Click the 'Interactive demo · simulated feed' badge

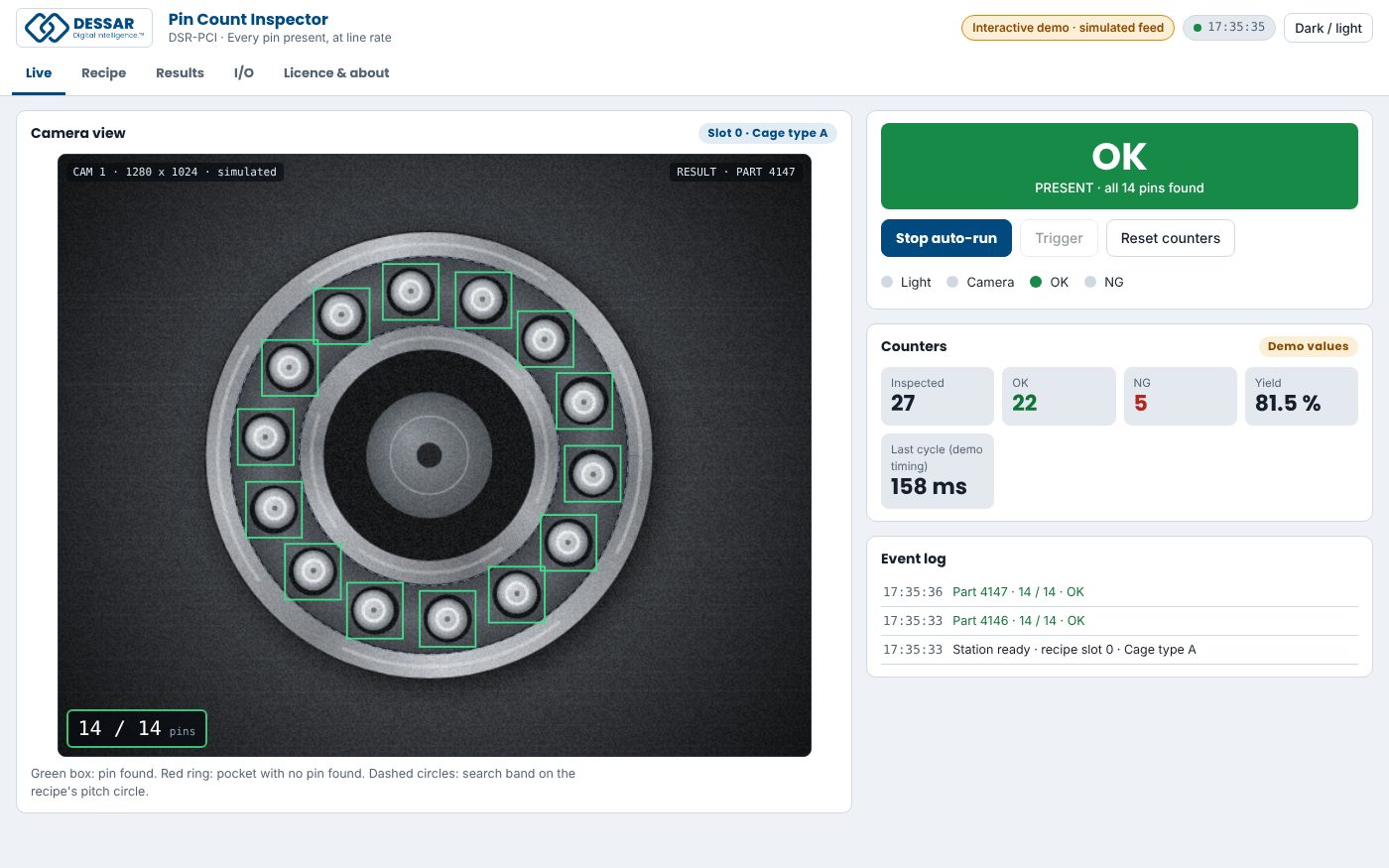(1068, 28)
